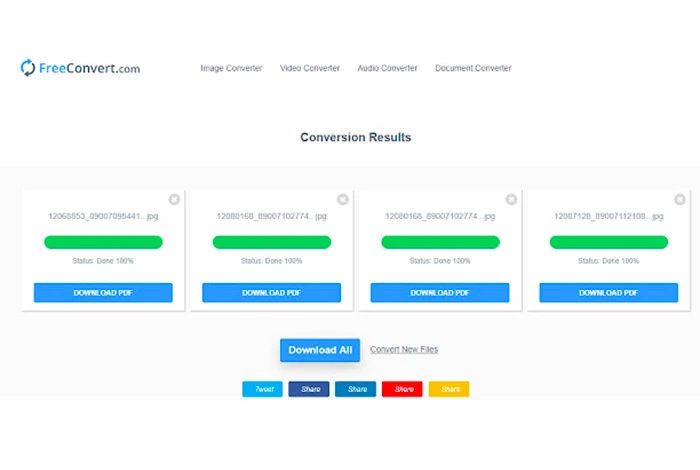
Task: Download PDF in the second file card
Action: (x=271, y=292)
